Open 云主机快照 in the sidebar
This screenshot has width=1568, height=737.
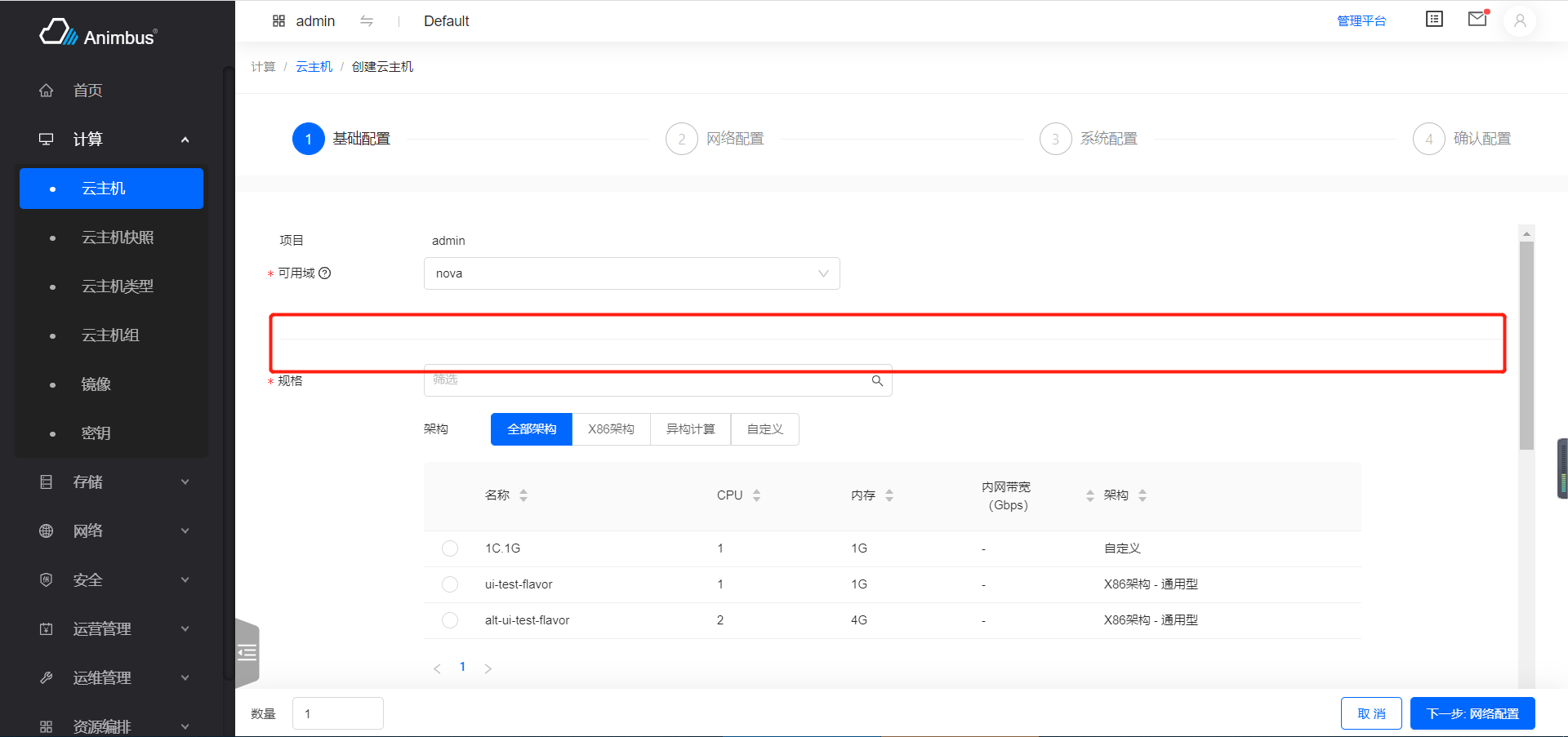pos(118,238)
